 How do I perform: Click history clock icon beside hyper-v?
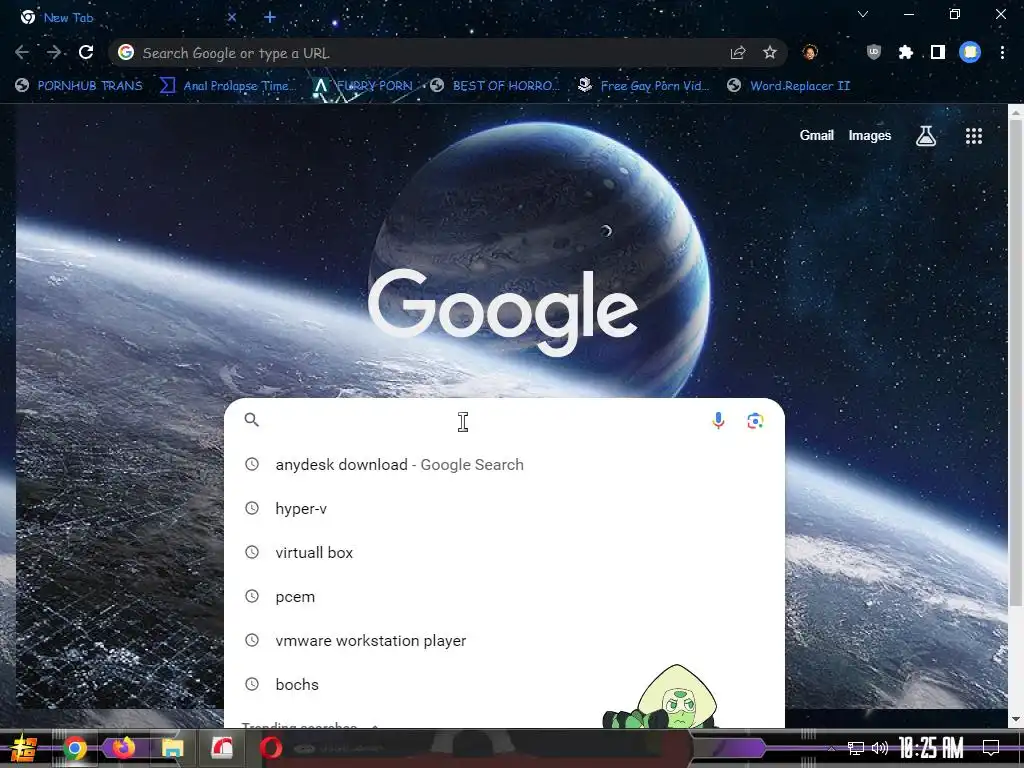coord(251,508)
